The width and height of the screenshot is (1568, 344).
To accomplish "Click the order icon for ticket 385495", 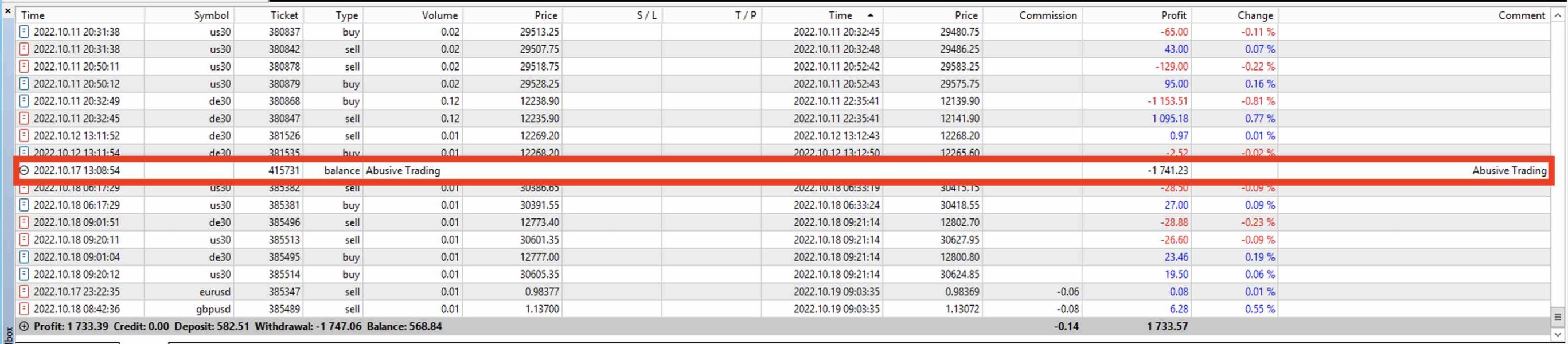I will (24, 257).
